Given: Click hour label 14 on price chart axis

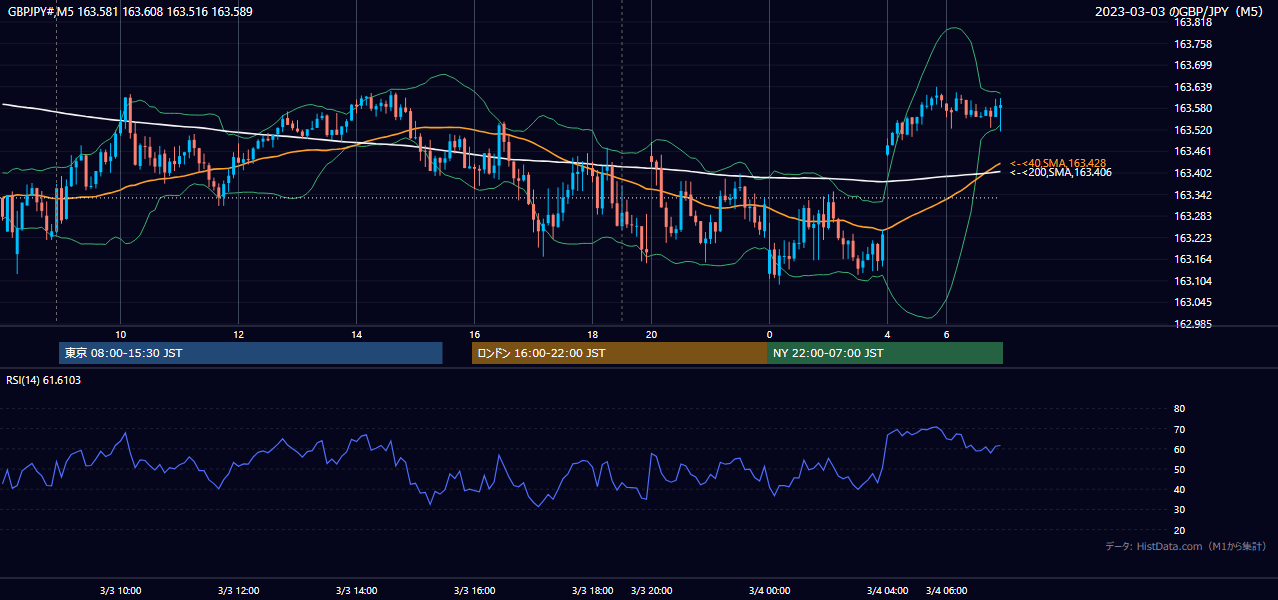Looking at the screenshot, I should [x=356, y=334].
